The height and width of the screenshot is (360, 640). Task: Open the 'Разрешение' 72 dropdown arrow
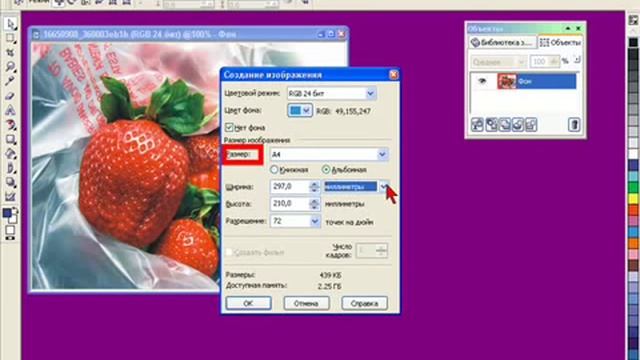[x=315, y=221]
